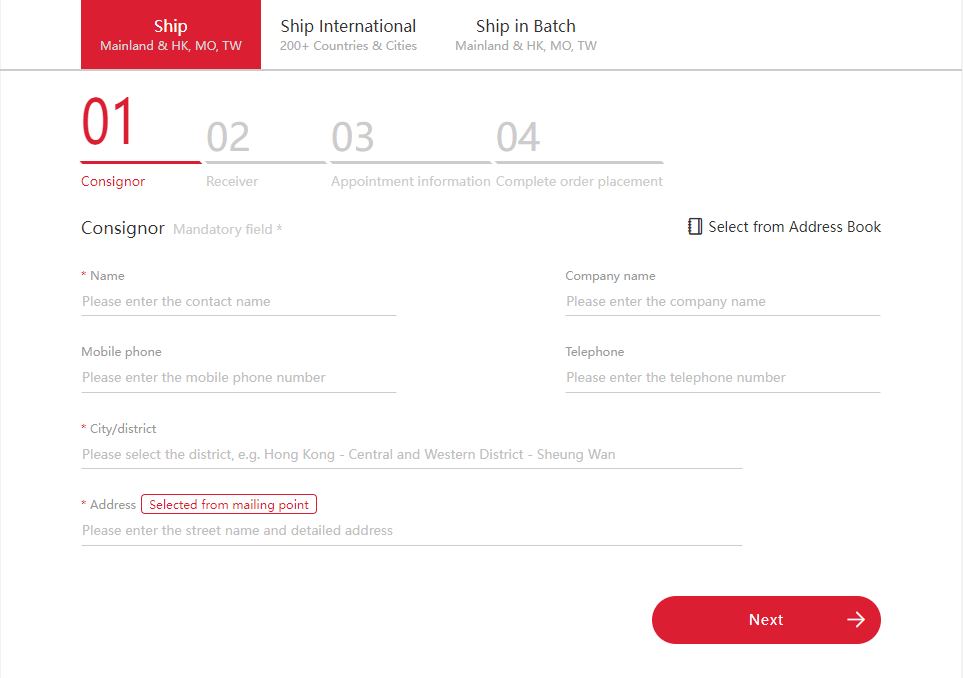Click the Telephone label

click(x=595, y=352)
